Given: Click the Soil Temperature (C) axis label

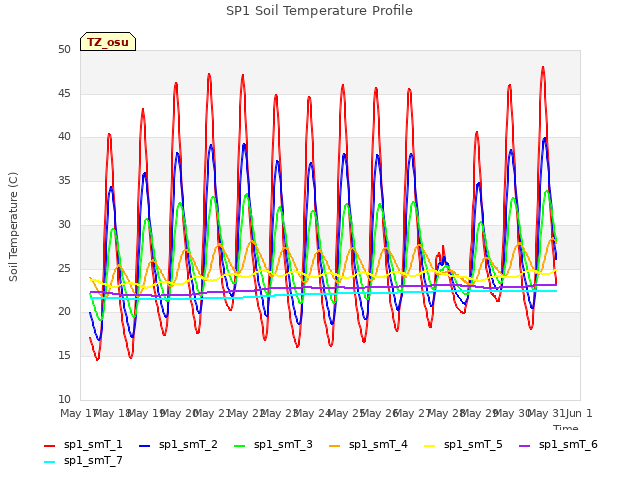Looking at the screenshot, I should 13,227.
